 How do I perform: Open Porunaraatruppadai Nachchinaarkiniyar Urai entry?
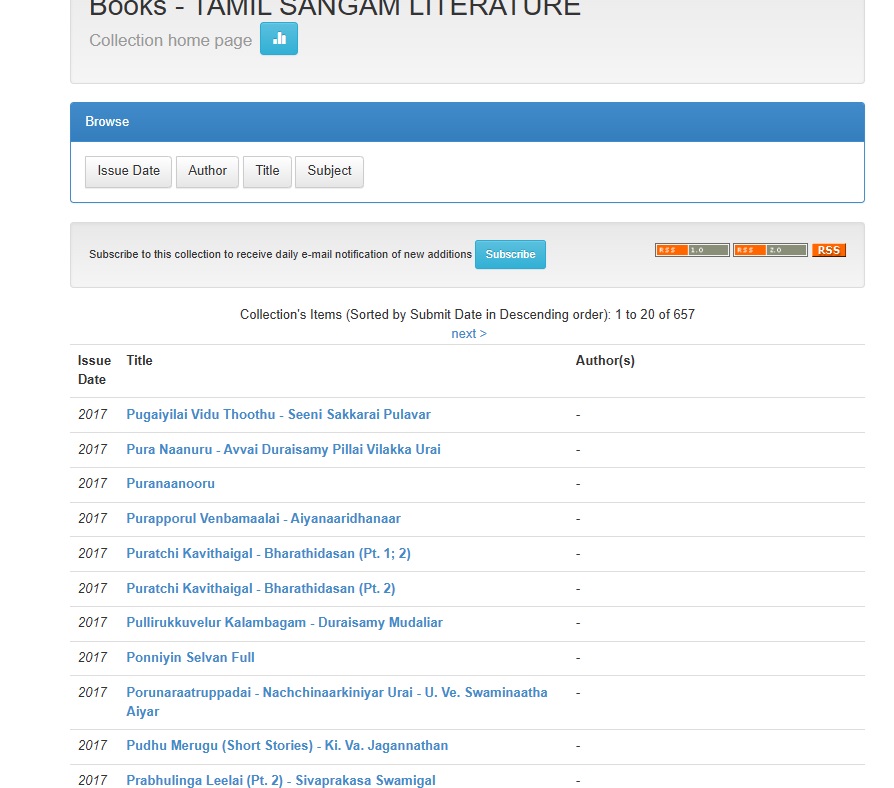coord(336,692)
